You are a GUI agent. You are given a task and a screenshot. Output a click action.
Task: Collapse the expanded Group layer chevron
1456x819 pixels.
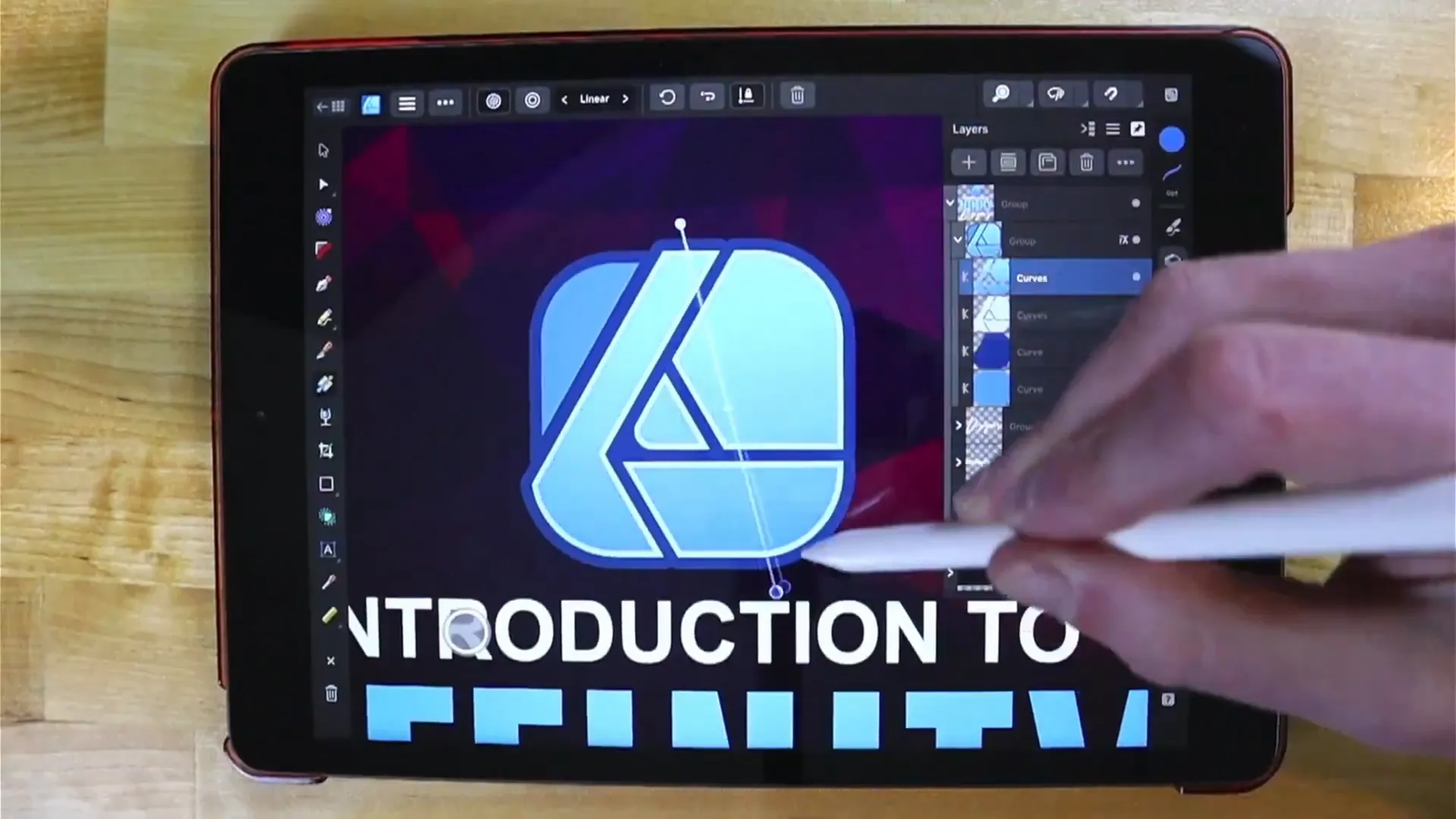955,240
